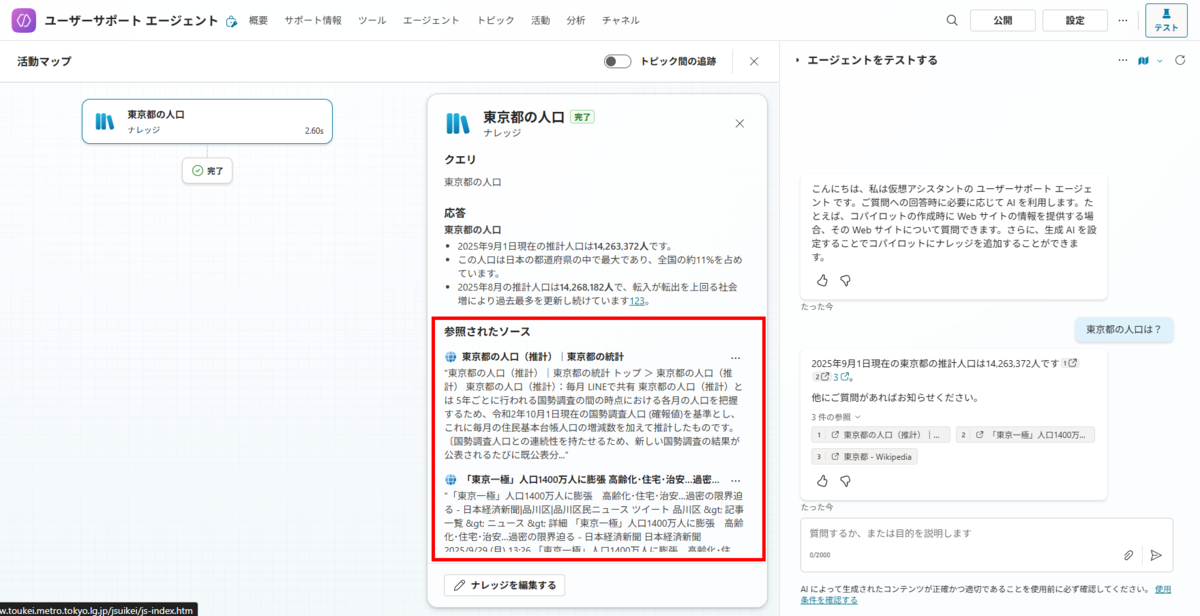
Task: Click the クエリ heading
Action: coord(460,160)
